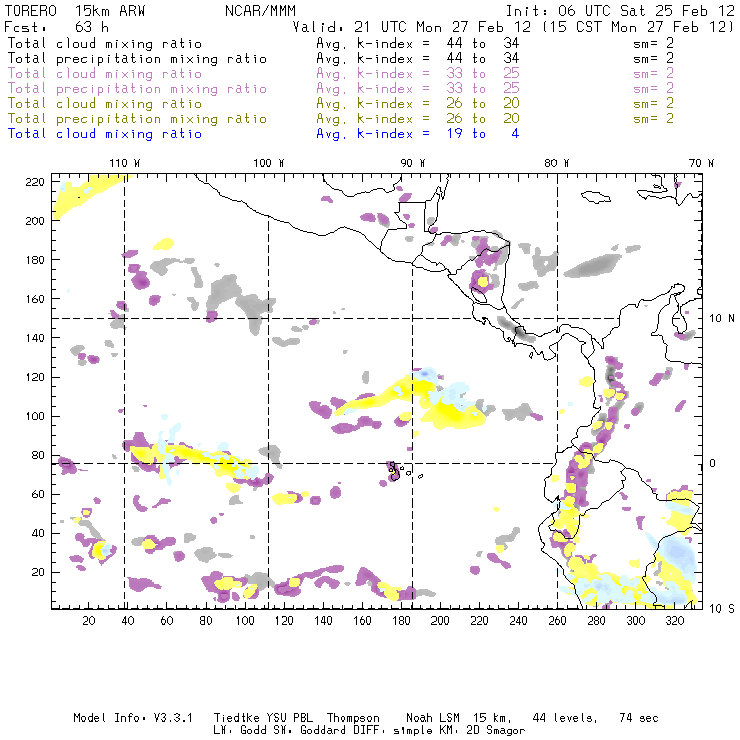Click the 'Model Info: V3.3.1' footer text
740x740 pixels.
pyautogui.click(x=133, y=718)
